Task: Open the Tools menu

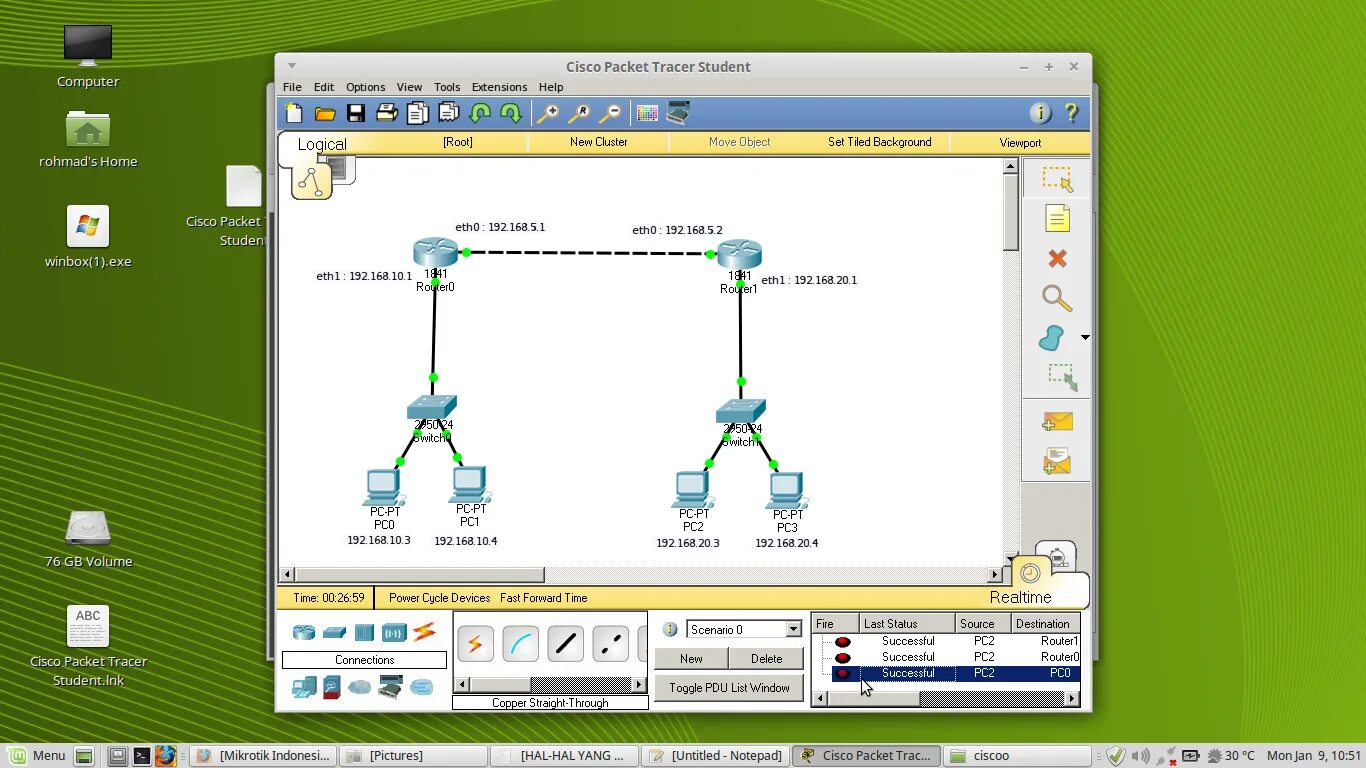Action: pyautogui.click(x=447, y=87)
